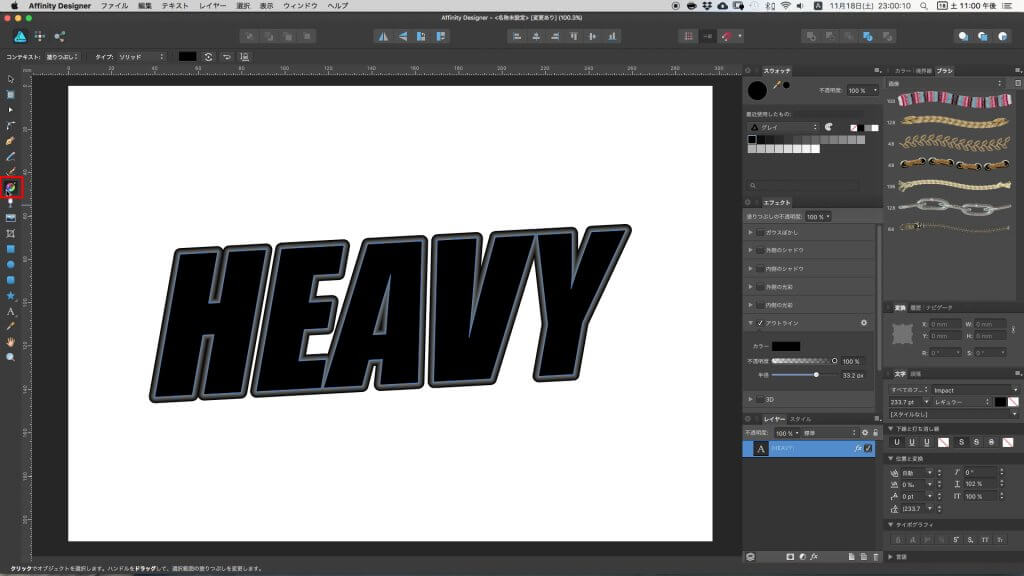Collapse the Outline effect section
This screenshot has width=1024, height=576.
(x=750, y=323)
